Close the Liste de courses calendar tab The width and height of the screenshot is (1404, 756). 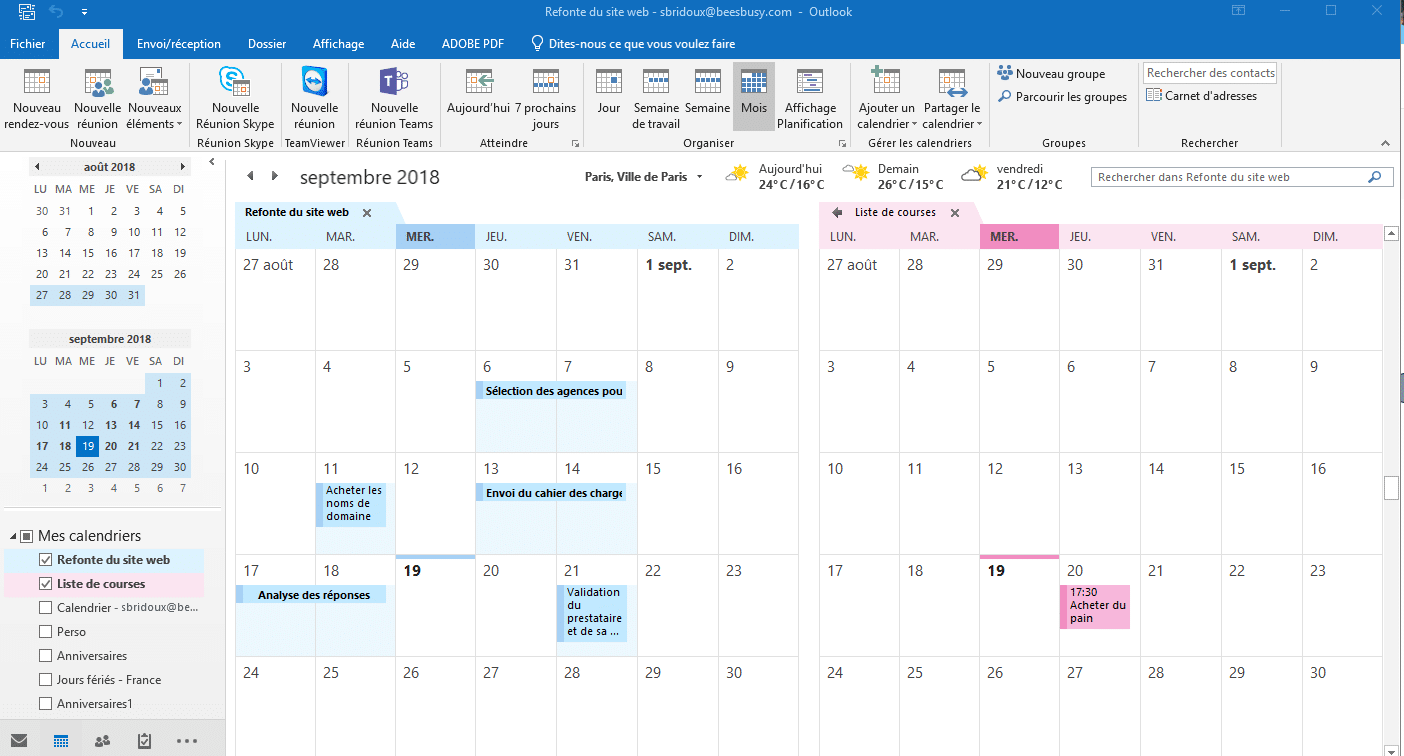[x=955, y=213]
